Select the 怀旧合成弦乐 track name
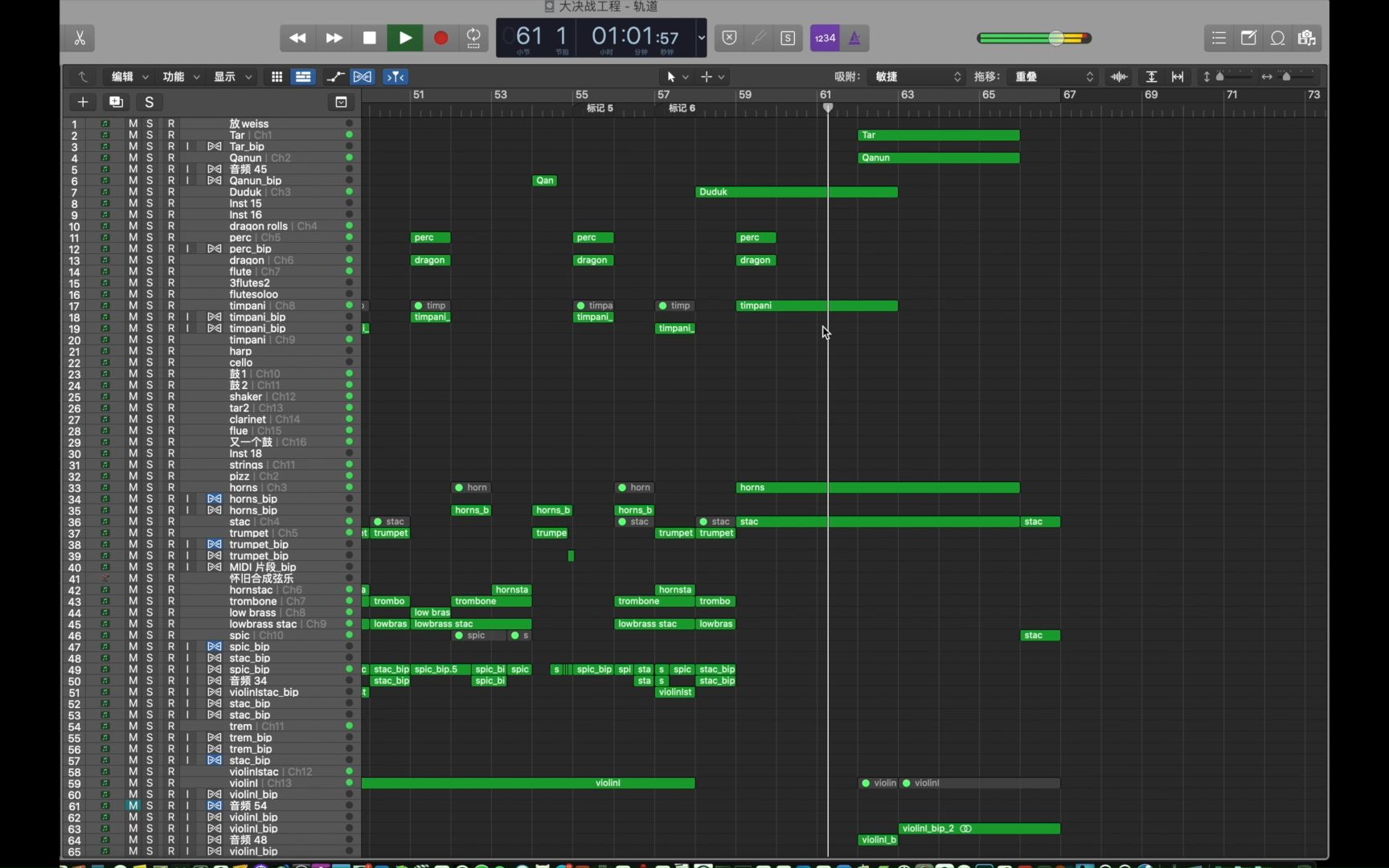 click(x=261, y=579)
